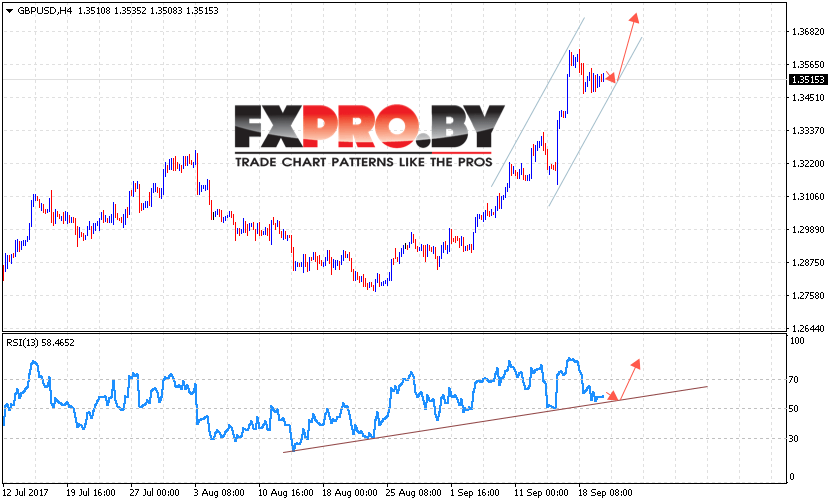Click the 18 Sep 08:00 time label
This screenshot has width=829, height=504.
[x=605, y=492]
